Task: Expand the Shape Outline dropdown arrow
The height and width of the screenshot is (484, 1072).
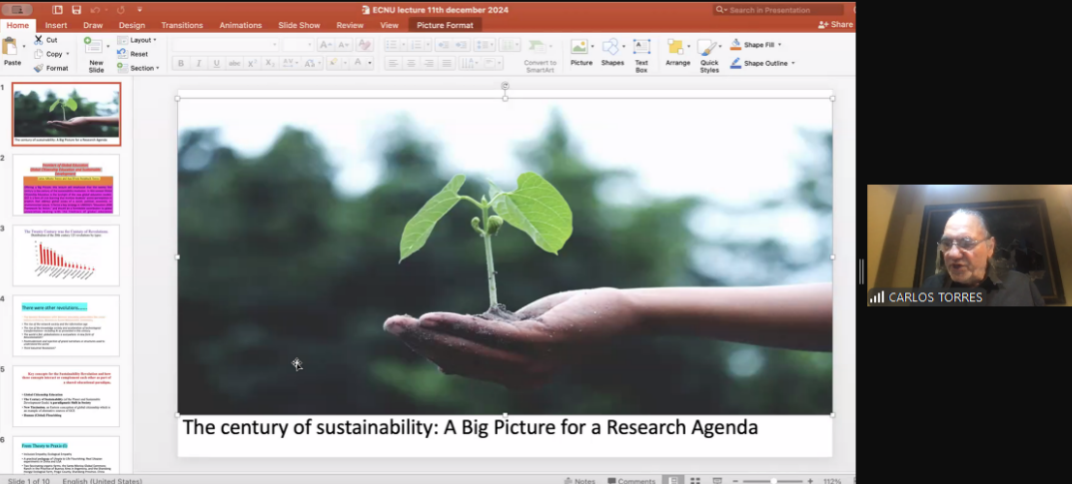Action: point(793,64)
